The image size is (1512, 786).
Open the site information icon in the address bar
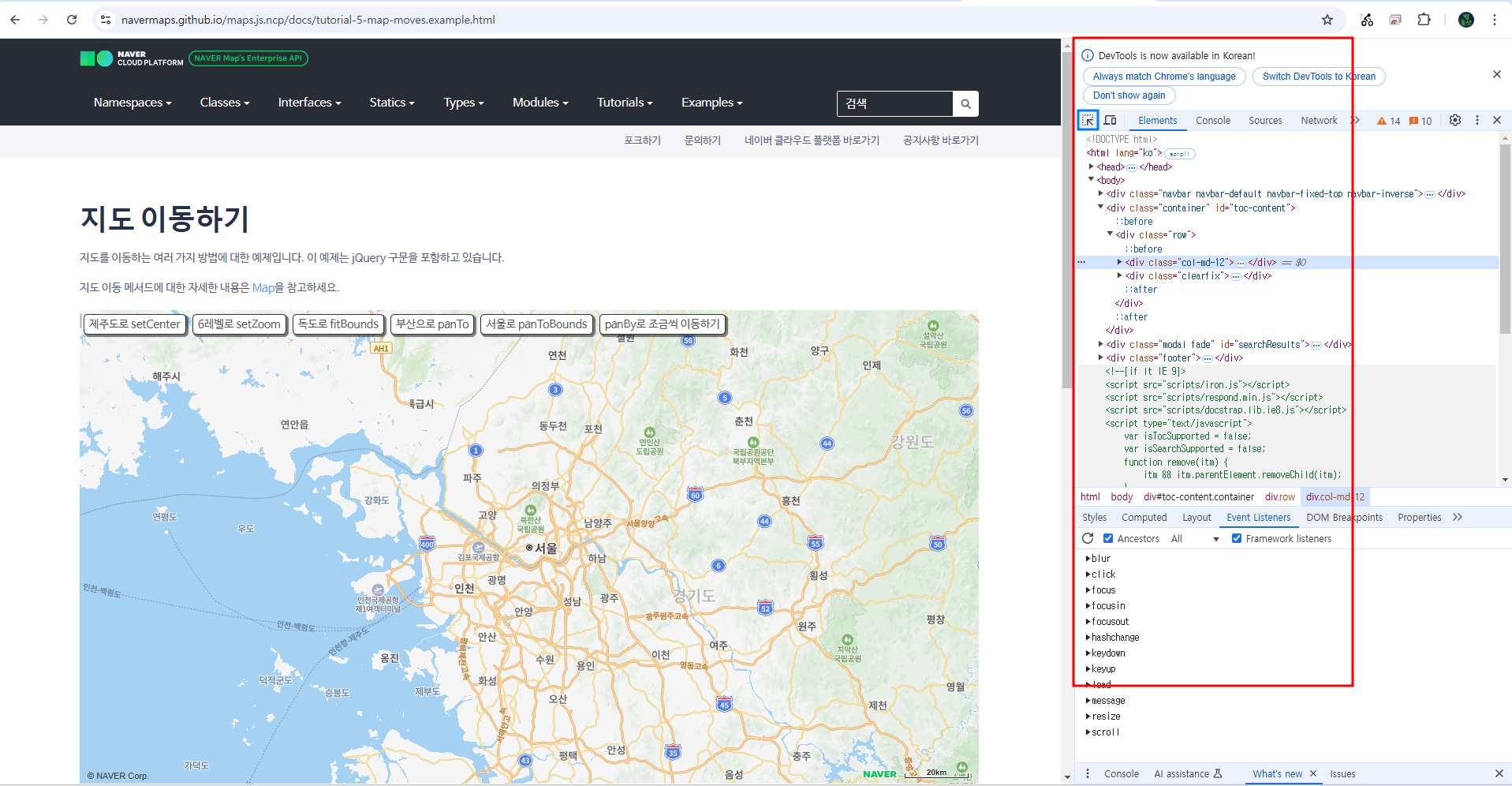(106, 20)
